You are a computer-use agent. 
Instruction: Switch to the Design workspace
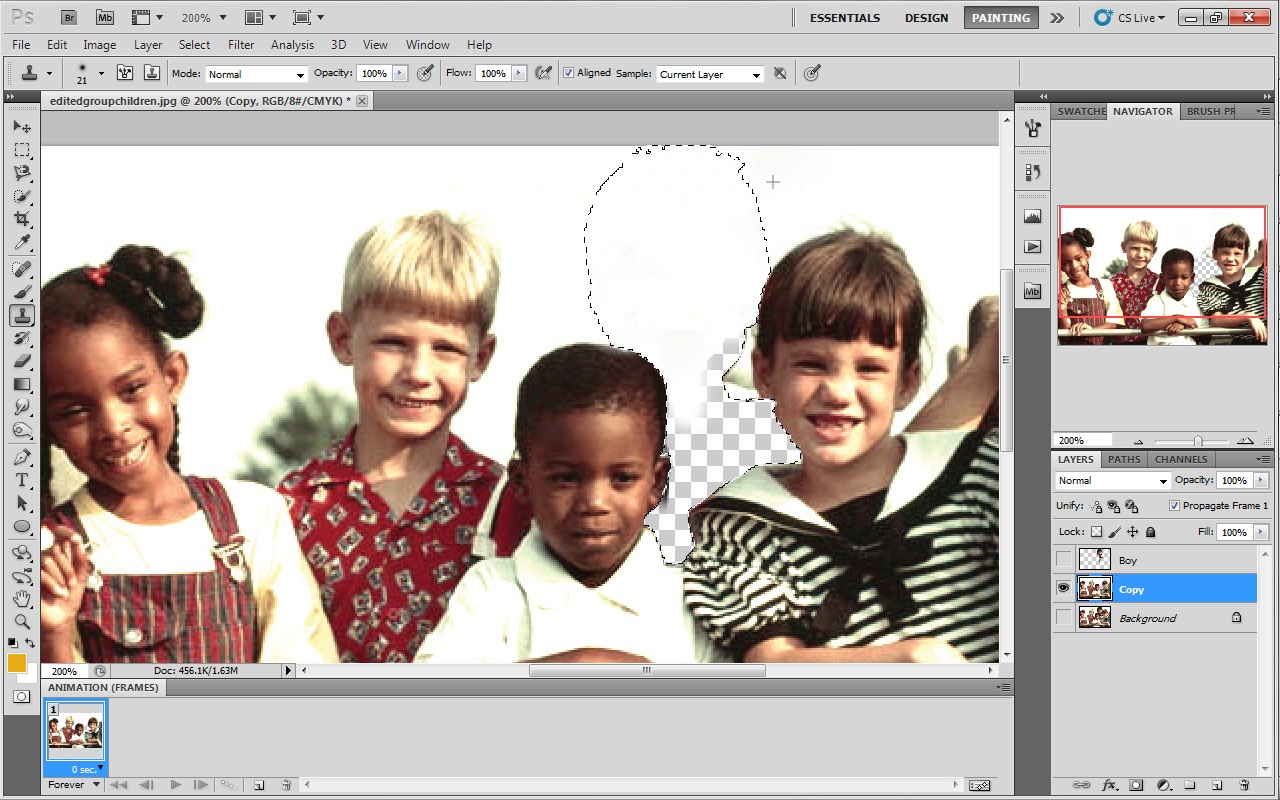926,18
